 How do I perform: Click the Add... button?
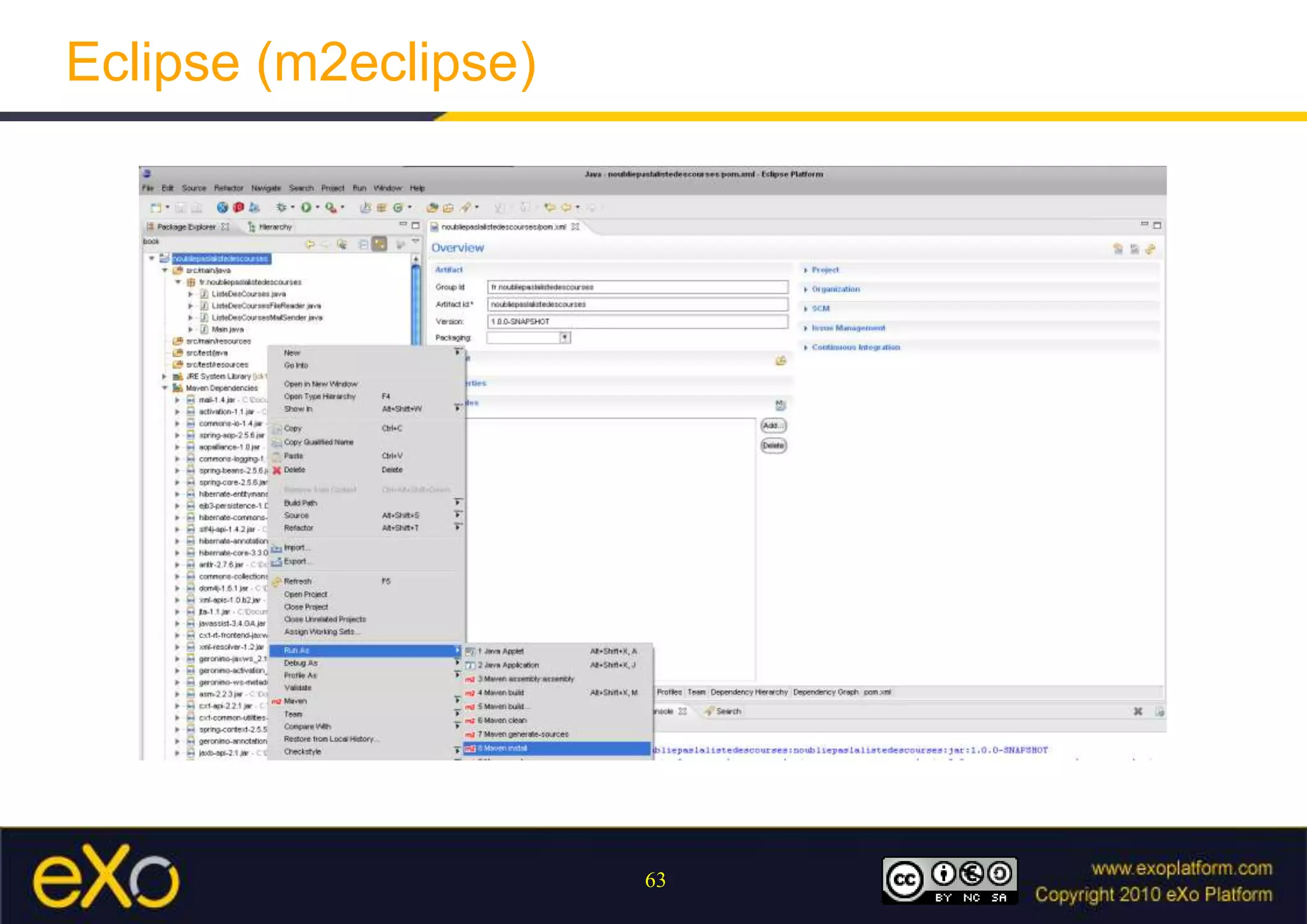point(773,426)
